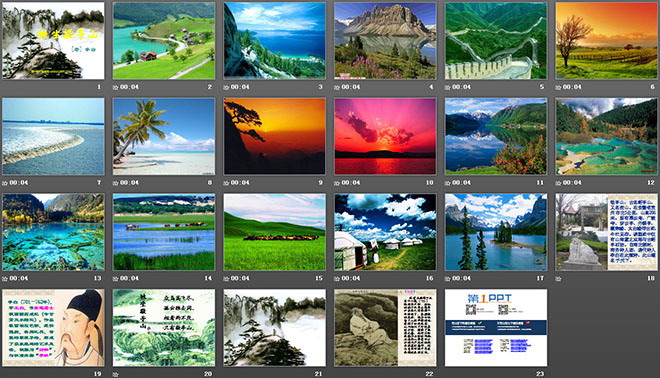Select the Great Wall slide thumbnail

tap(496, 40)
